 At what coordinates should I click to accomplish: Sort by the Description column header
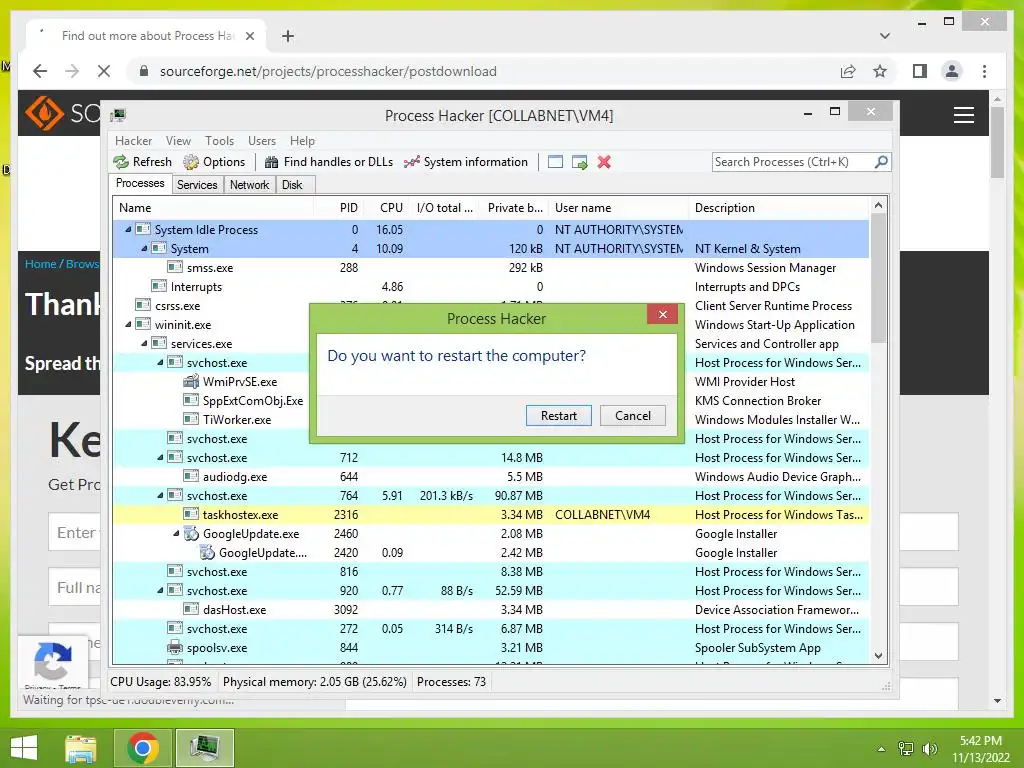tap(779, 208)
